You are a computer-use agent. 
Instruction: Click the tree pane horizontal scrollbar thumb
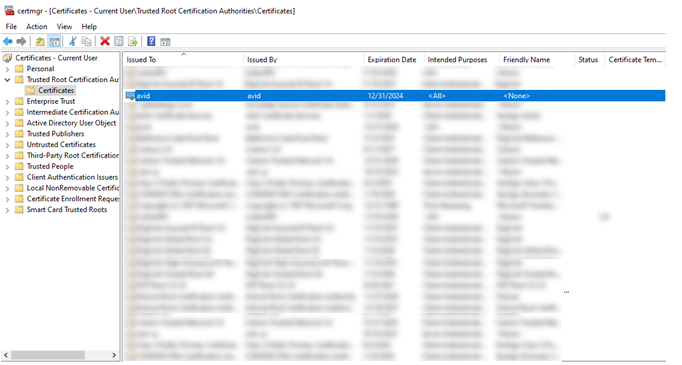(48, 355)
